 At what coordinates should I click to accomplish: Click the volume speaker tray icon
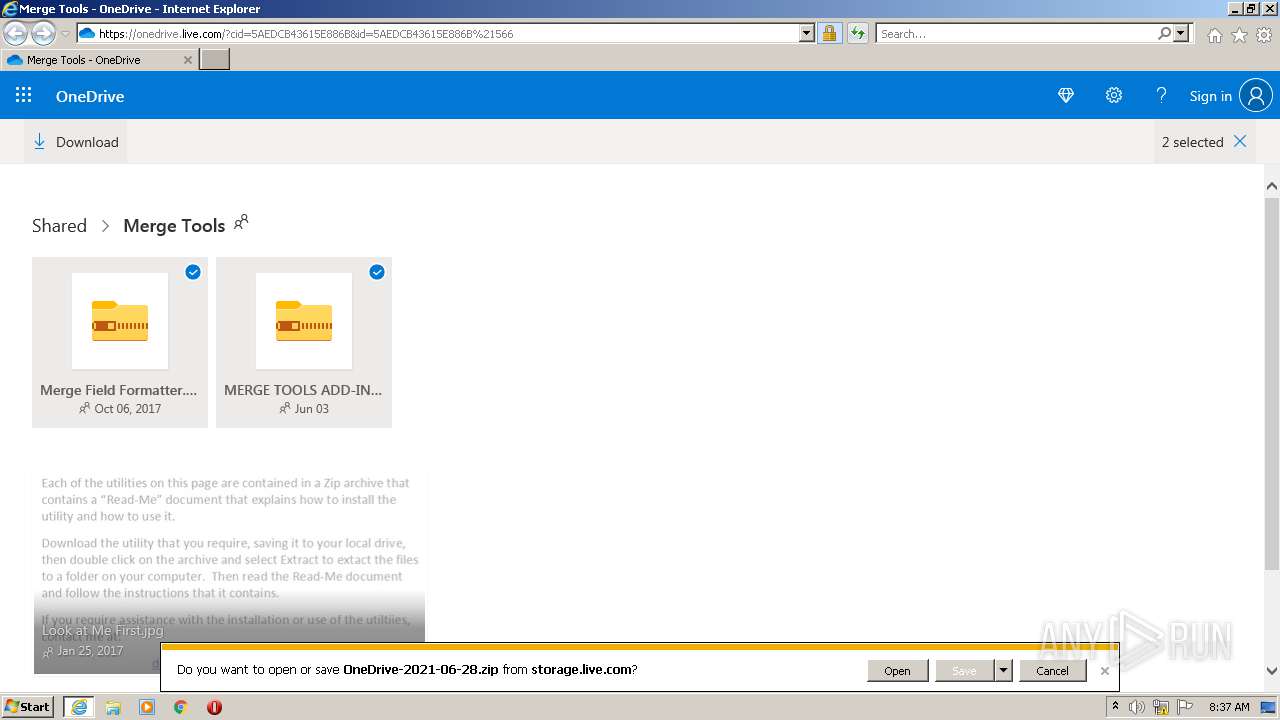pos(1137,707)
